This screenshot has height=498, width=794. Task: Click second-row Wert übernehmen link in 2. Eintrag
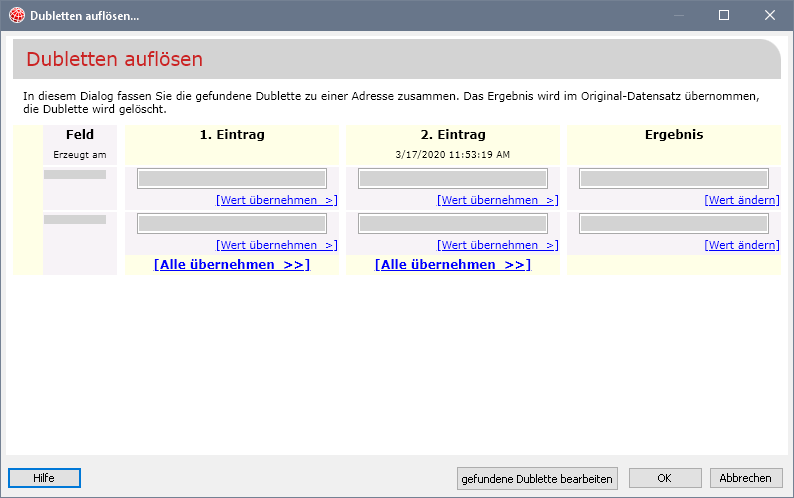point(497,245)
